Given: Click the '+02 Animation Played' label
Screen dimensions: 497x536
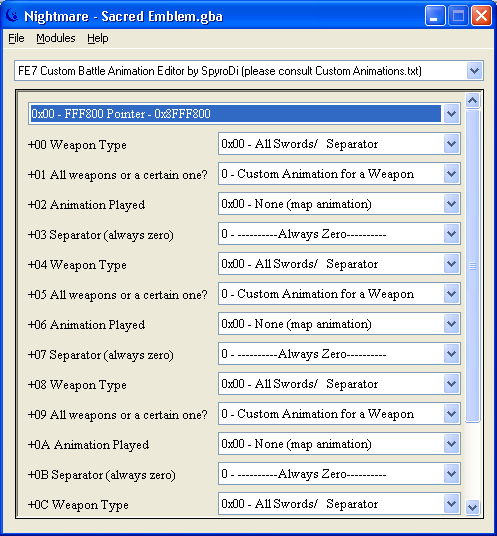Looking at the screenshot, I should tap(86, 205).
